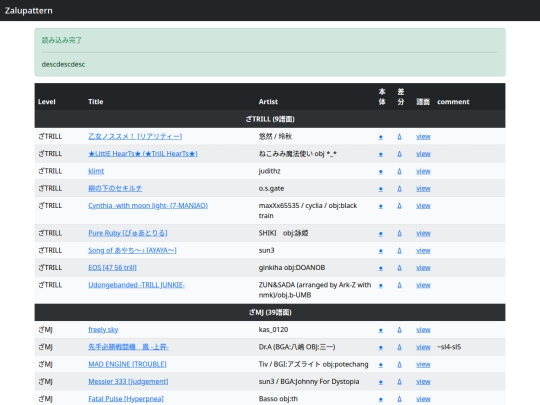View chart for 柳の下のセキルチ row
The height and width of the screenshot is (405, 540).
point(423,188)
